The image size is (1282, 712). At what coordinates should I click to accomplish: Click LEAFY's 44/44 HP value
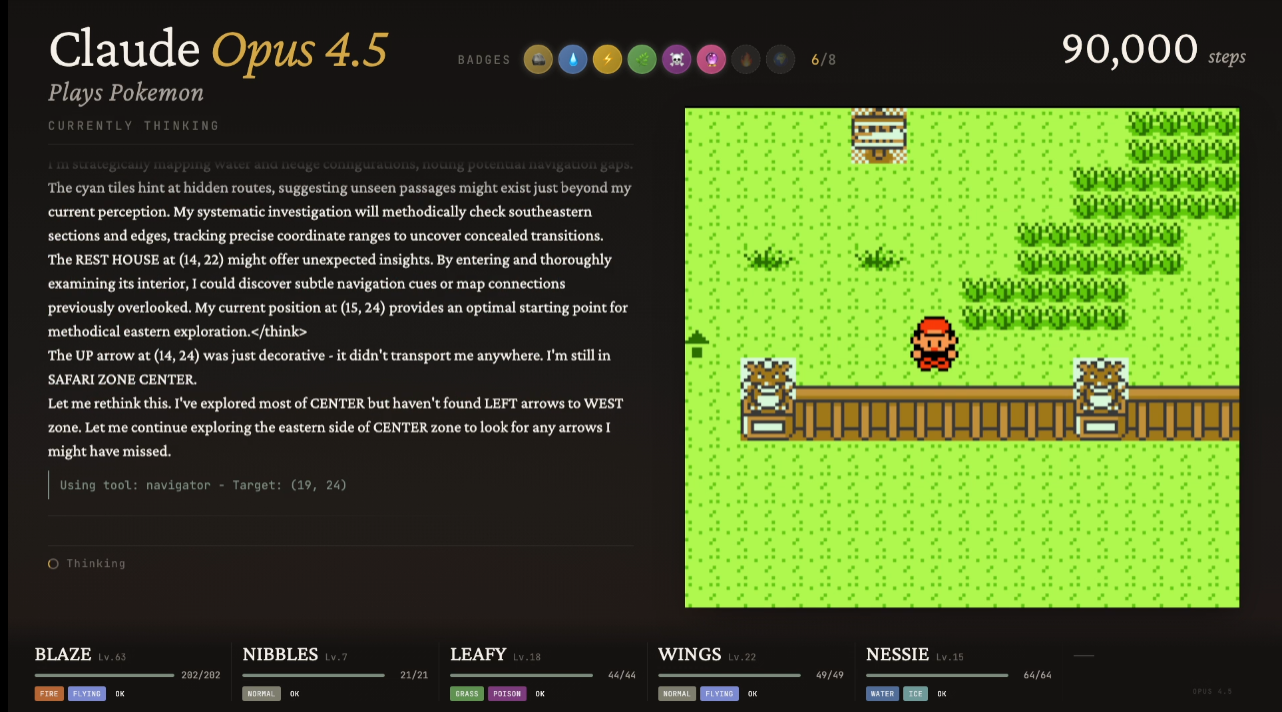622,675
